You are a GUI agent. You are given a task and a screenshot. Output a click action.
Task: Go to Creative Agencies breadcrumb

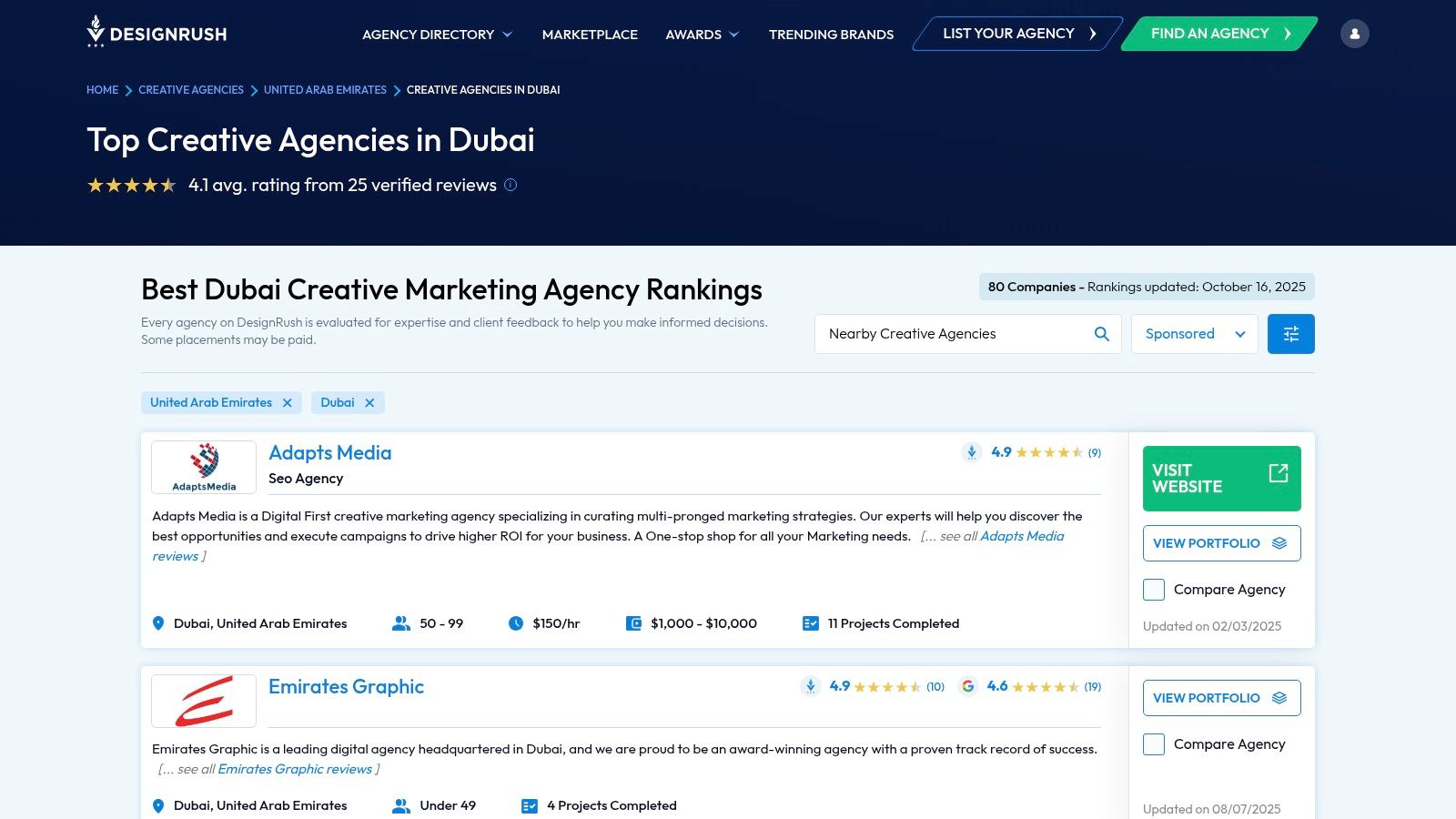(x=191, y=90)
